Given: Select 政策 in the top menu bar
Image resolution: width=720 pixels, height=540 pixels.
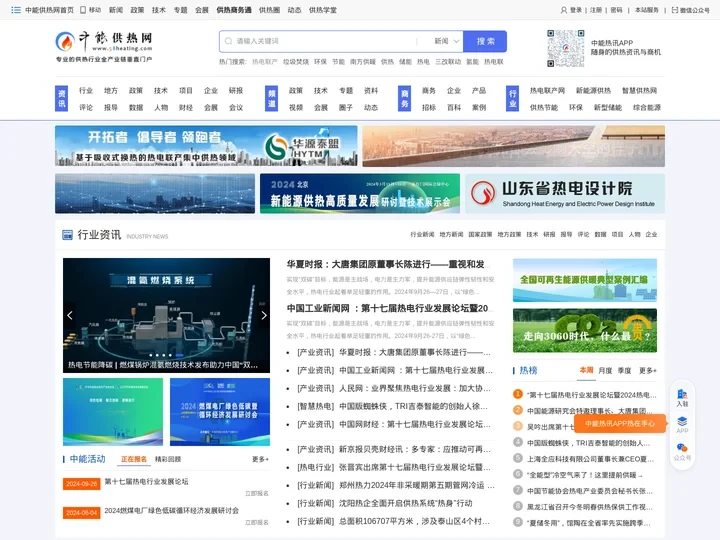Looking at the screenshot, I should (x=137, y=10).
